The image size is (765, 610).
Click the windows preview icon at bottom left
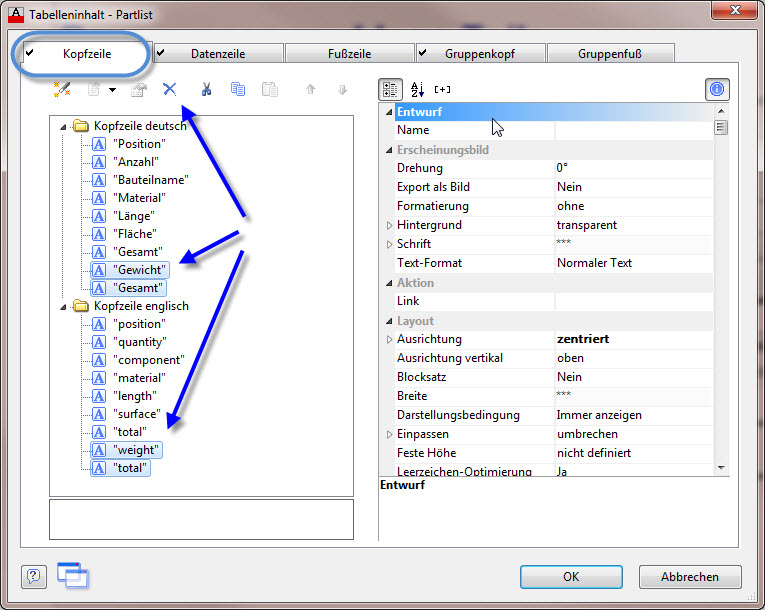73,575
